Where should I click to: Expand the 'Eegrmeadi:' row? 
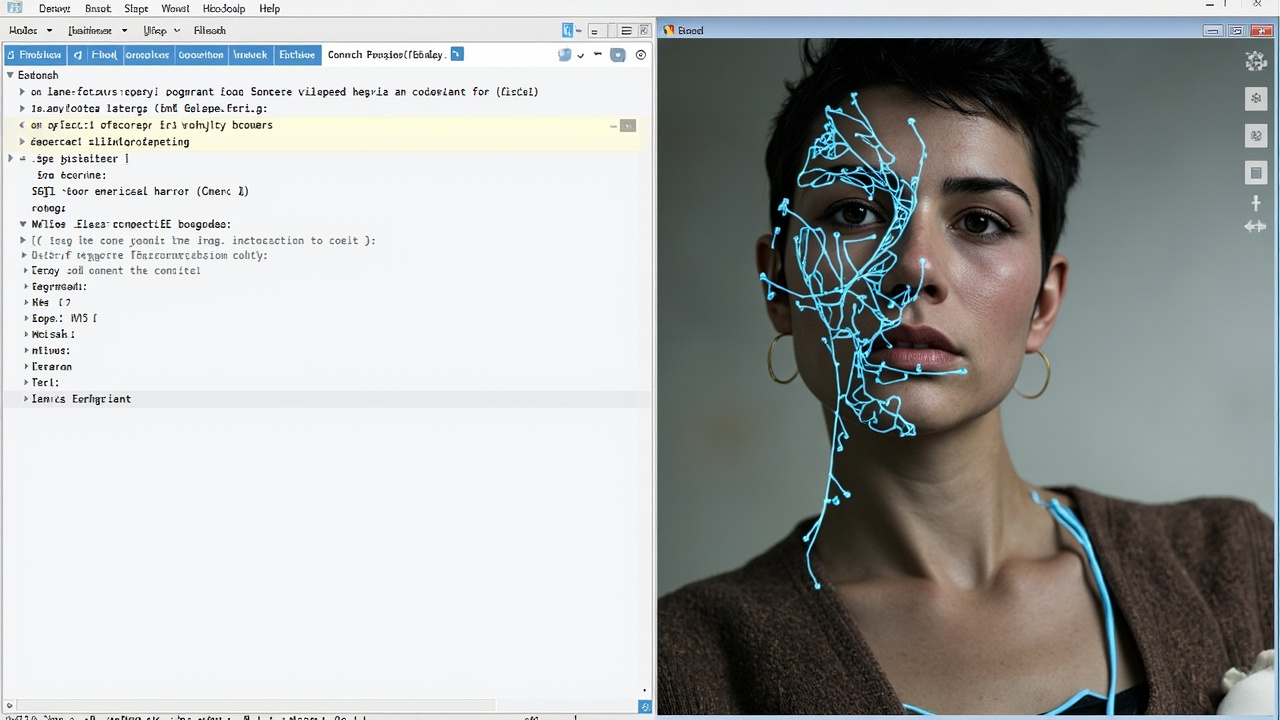click(x=25, y=287)
